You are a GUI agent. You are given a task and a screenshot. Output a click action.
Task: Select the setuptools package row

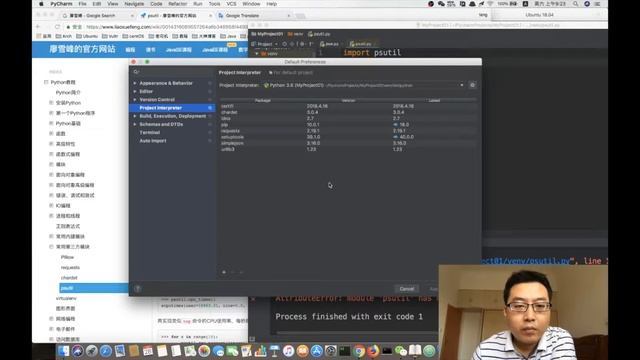[x=348, y=137]
